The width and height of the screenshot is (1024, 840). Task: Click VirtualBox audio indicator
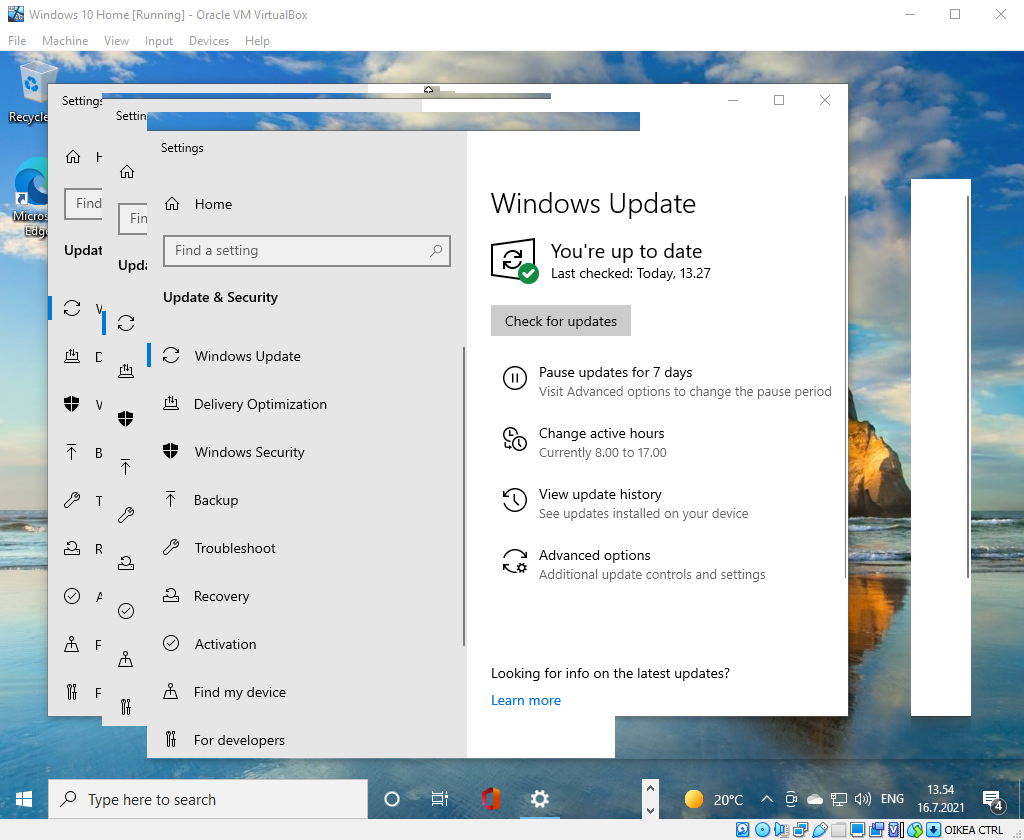[781, 830]
